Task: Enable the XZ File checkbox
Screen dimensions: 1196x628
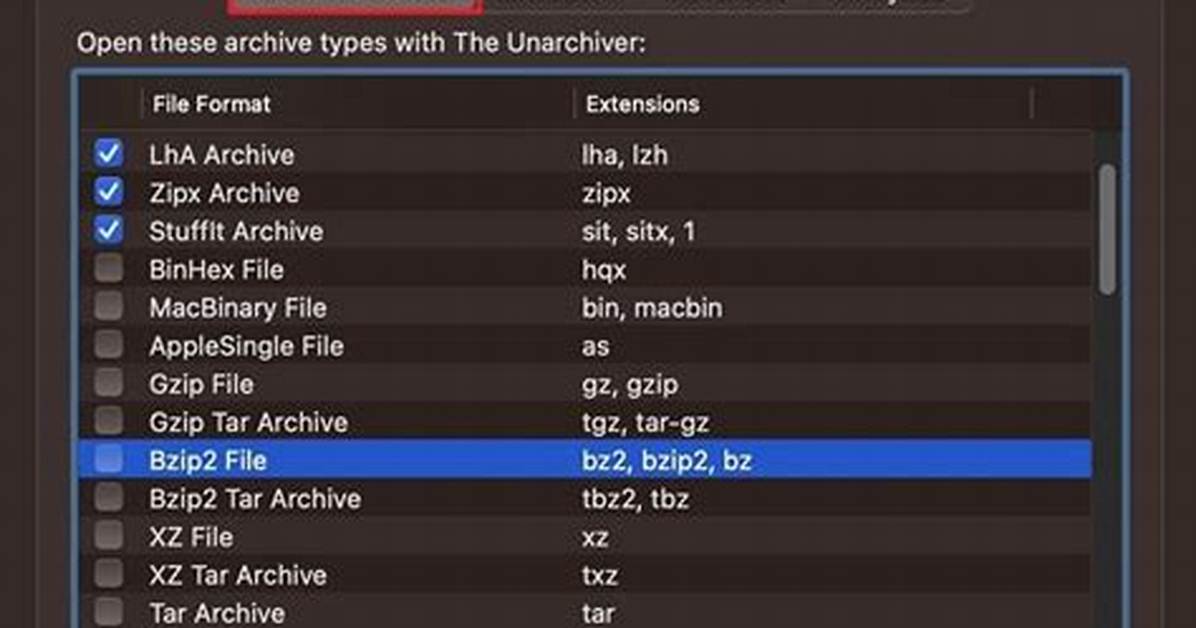Action: [x=108, y=535]
